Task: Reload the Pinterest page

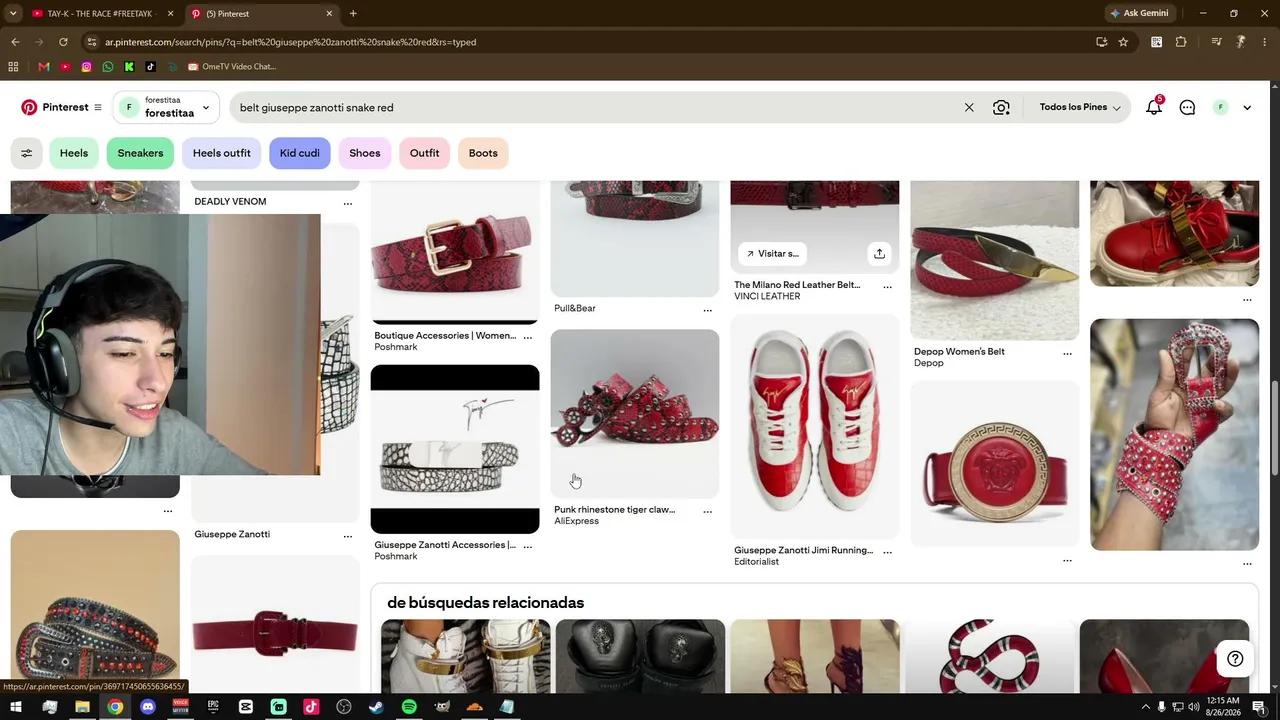Action: (x=63, y=42)
